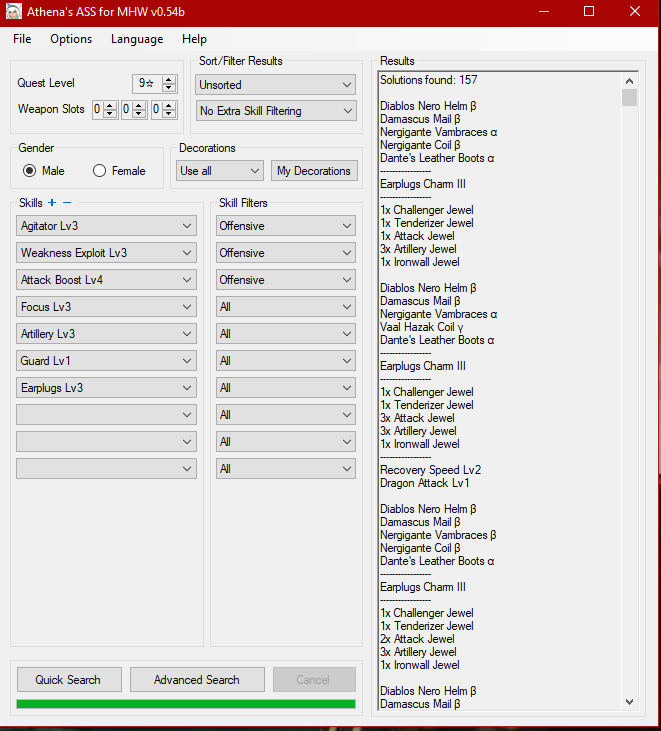Open the File menu
Image resolution: width=661 pixels, height=731 pixels.
click(x=22, y=39)
